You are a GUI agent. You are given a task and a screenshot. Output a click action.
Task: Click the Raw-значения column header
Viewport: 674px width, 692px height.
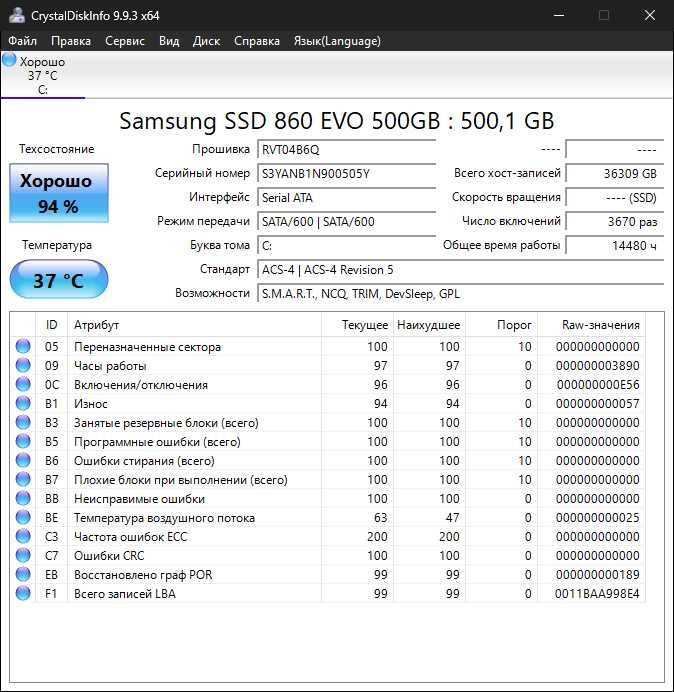tap(591, 325)
